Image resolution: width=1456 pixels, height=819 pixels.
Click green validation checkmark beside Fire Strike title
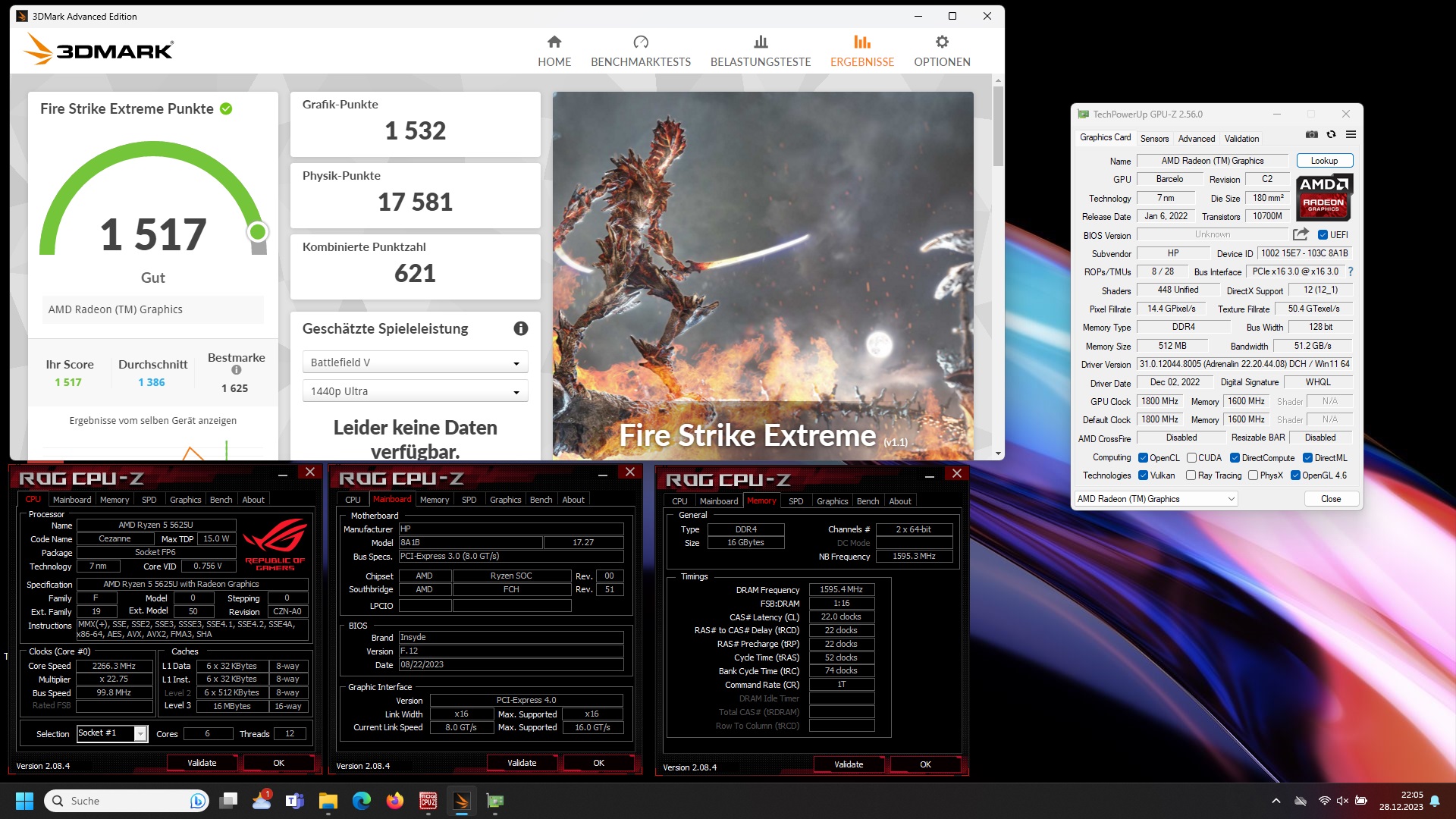[x=226, y=108]
